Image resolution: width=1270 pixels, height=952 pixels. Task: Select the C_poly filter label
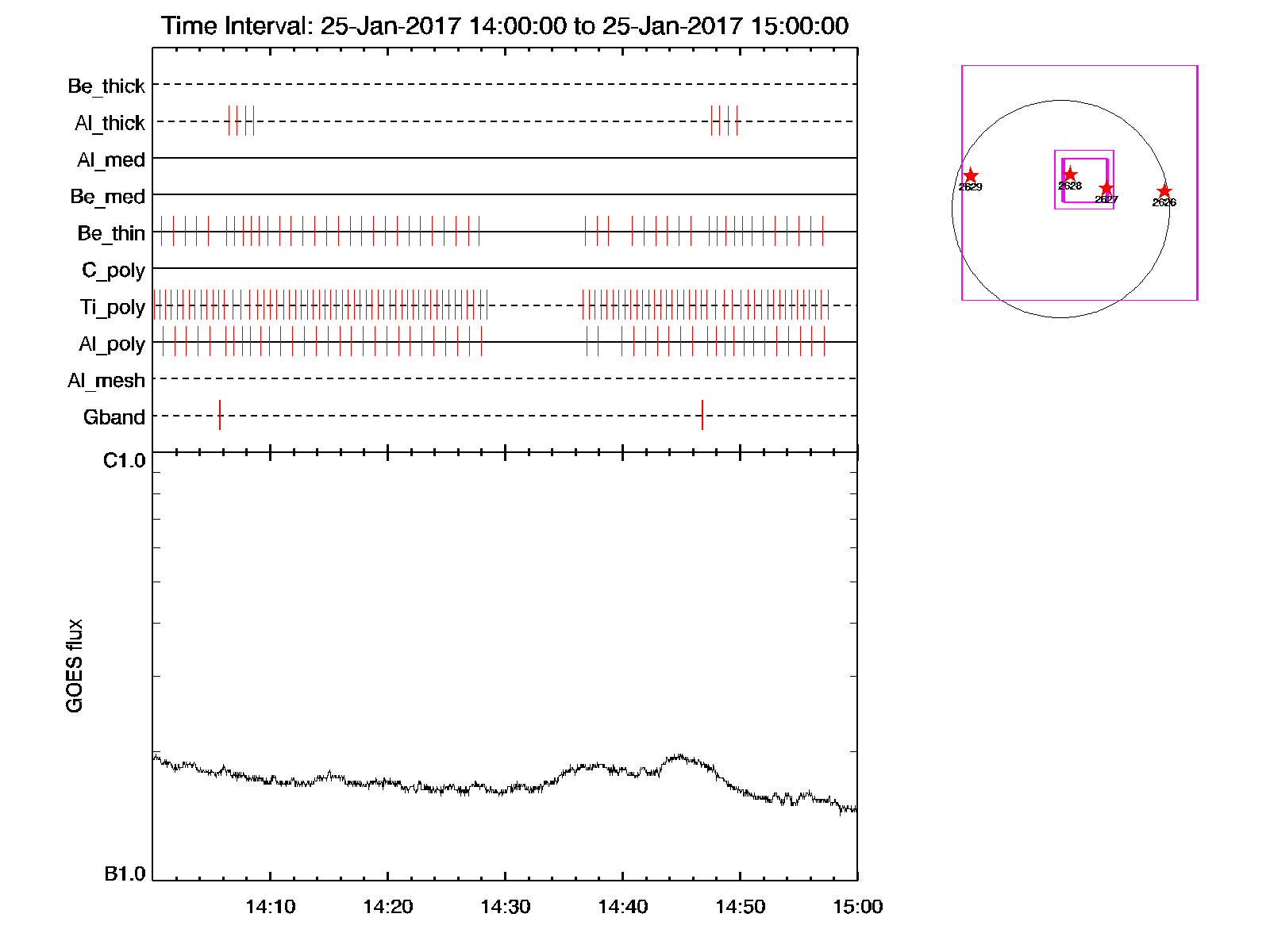tap(114, 271)
